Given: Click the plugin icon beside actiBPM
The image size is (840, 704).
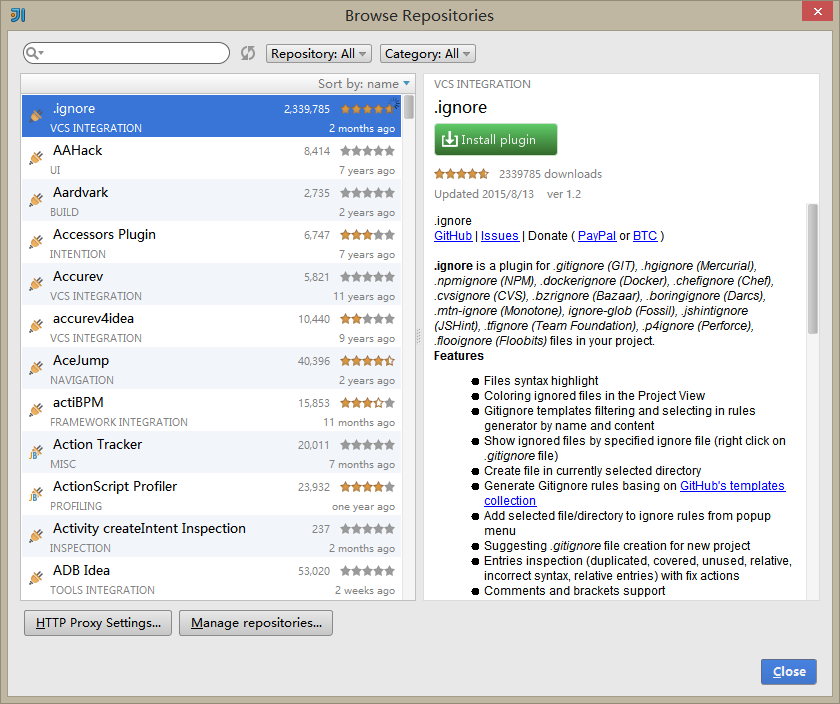Looking at the screenshot, I should point(36,409).
